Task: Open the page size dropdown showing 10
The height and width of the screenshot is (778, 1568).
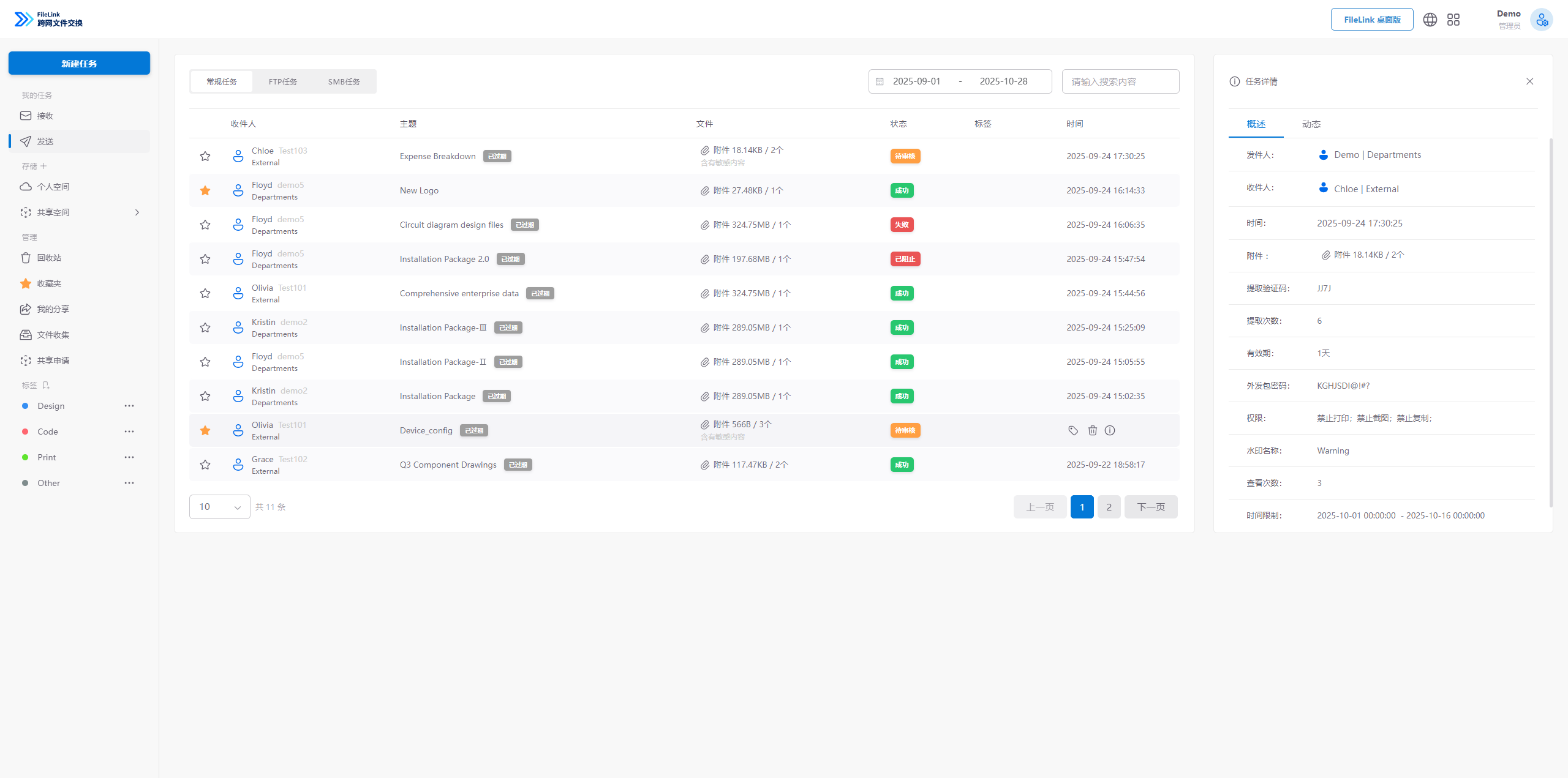Action: [x=219, y=507]
